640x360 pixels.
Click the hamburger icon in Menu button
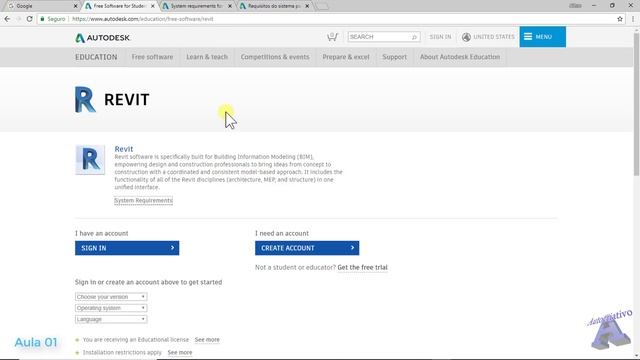(x=528, y=37)
